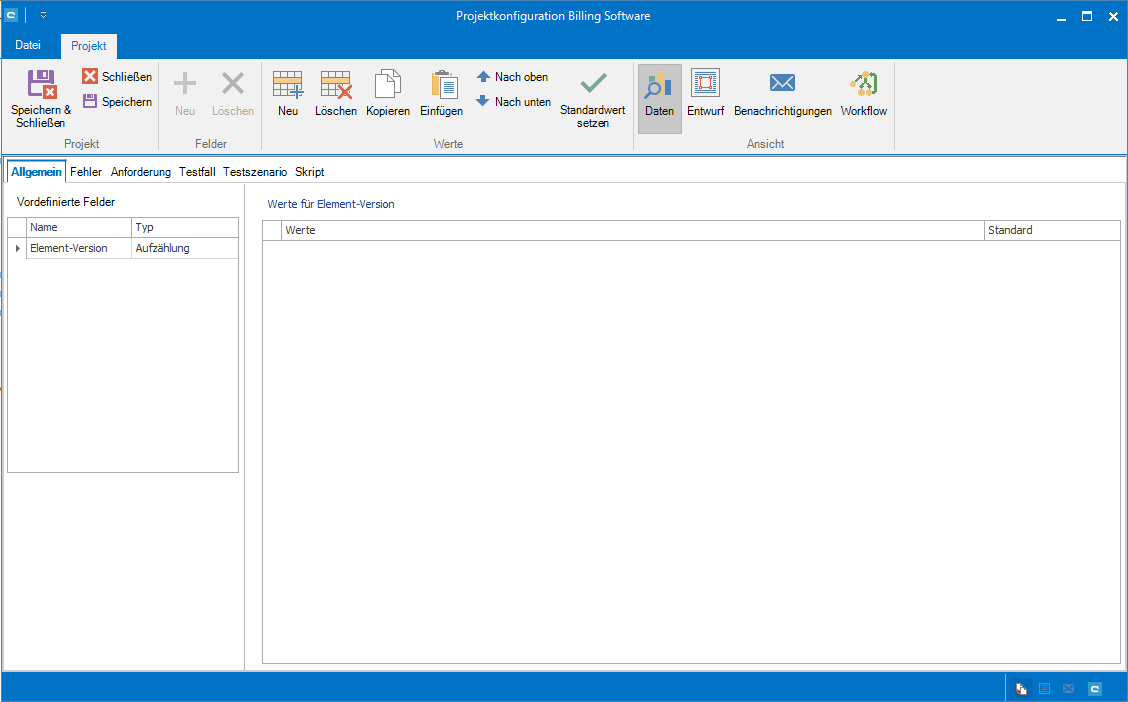Click Schließen in the Projekt group
The width and height of the screenshot is (1128, 702).
click(117, 77)
